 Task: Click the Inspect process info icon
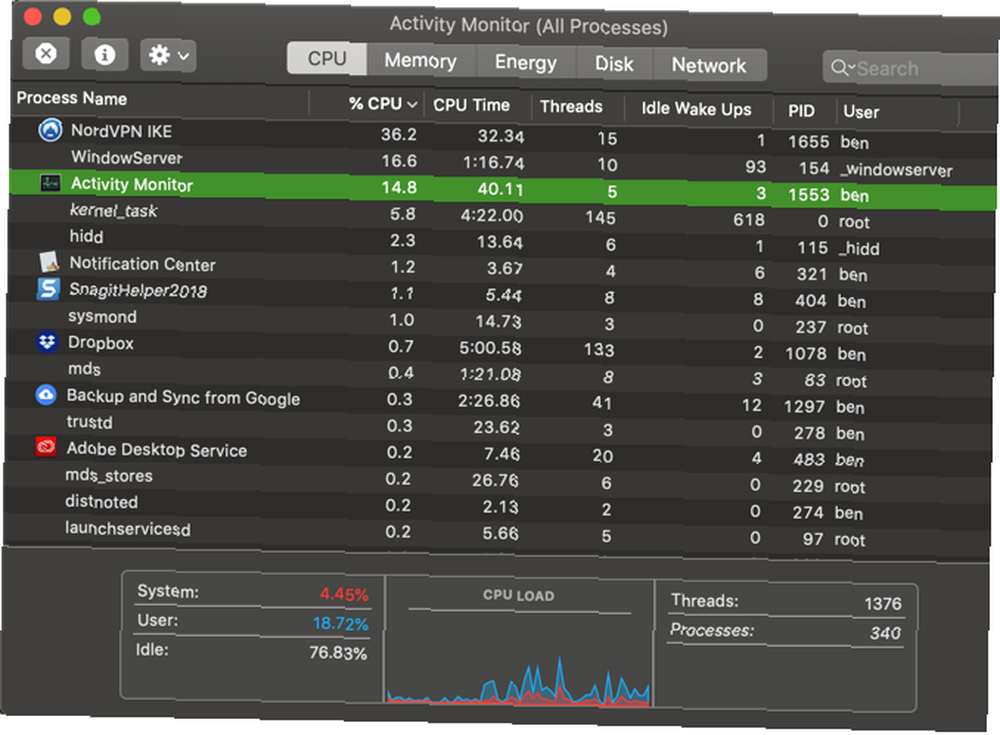pyautogui.click(x=105, y=55)
